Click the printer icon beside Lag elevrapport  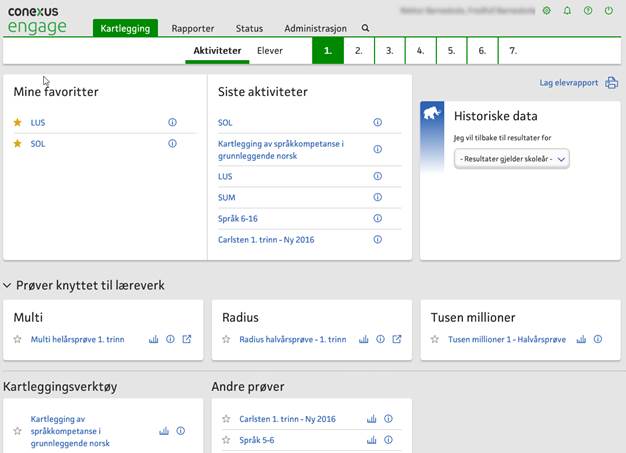[x=612, y=83]
